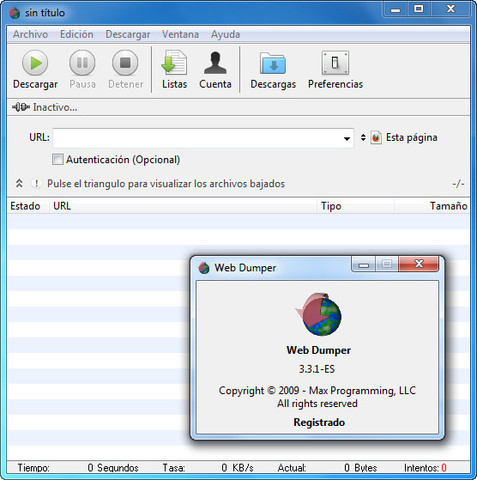Close the Web Dumper about dialog
This screenshot has width=477, height=480.
[419, 264]
